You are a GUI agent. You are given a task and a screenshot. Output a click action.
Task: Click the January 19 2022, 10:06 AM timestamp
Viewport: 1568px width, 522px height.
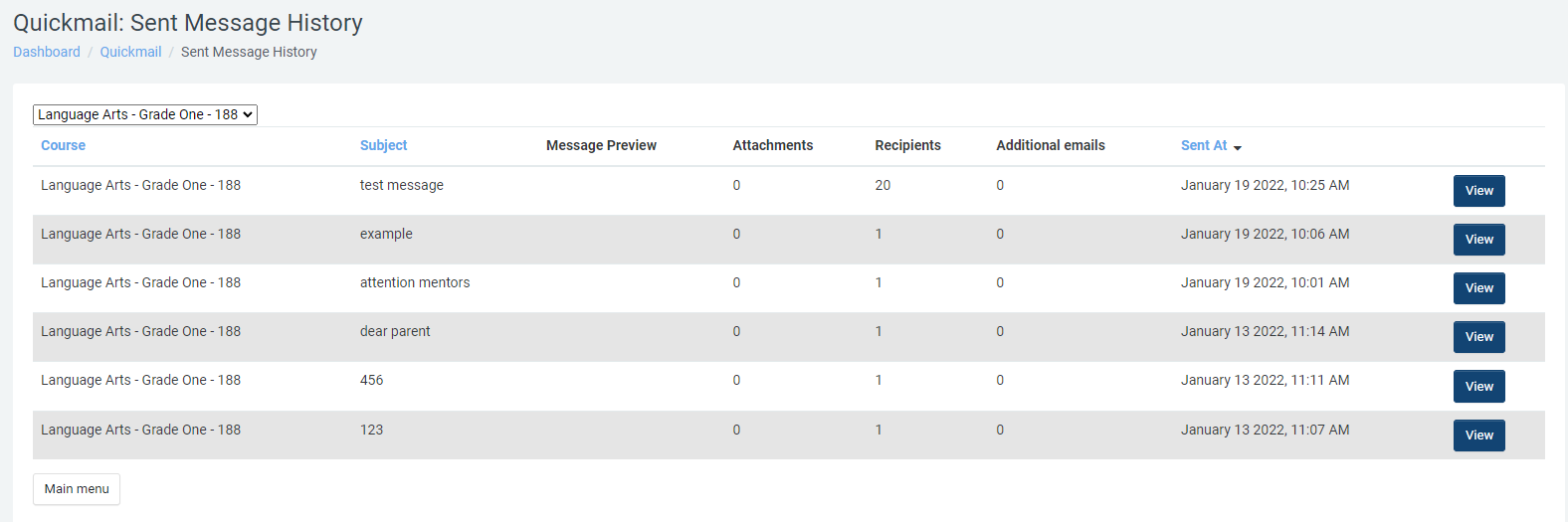pos(1265,234)
